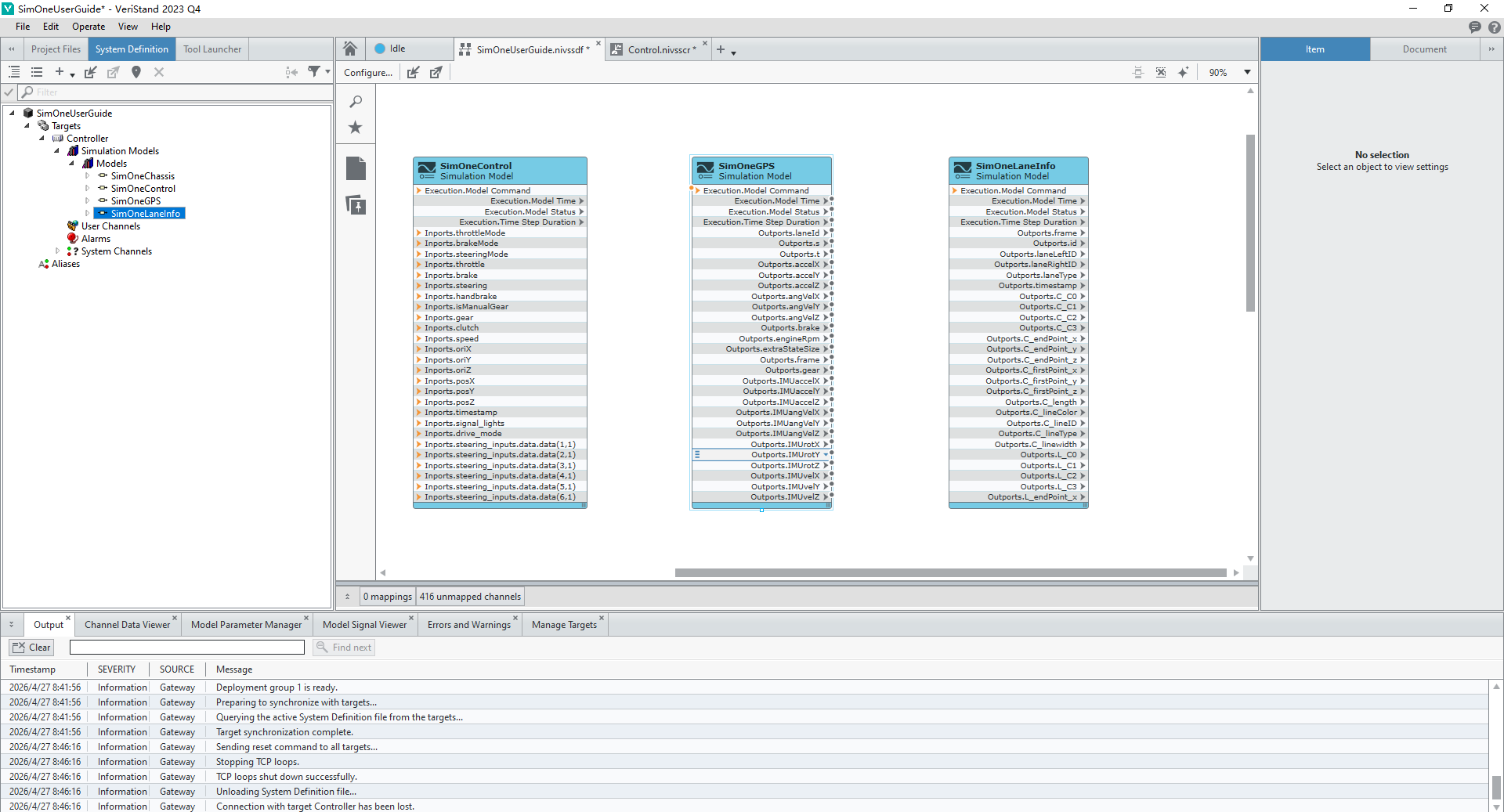Toggle the filter apply checkmark
This screenshot has height=812, width=1504.
tap(9, 92)
